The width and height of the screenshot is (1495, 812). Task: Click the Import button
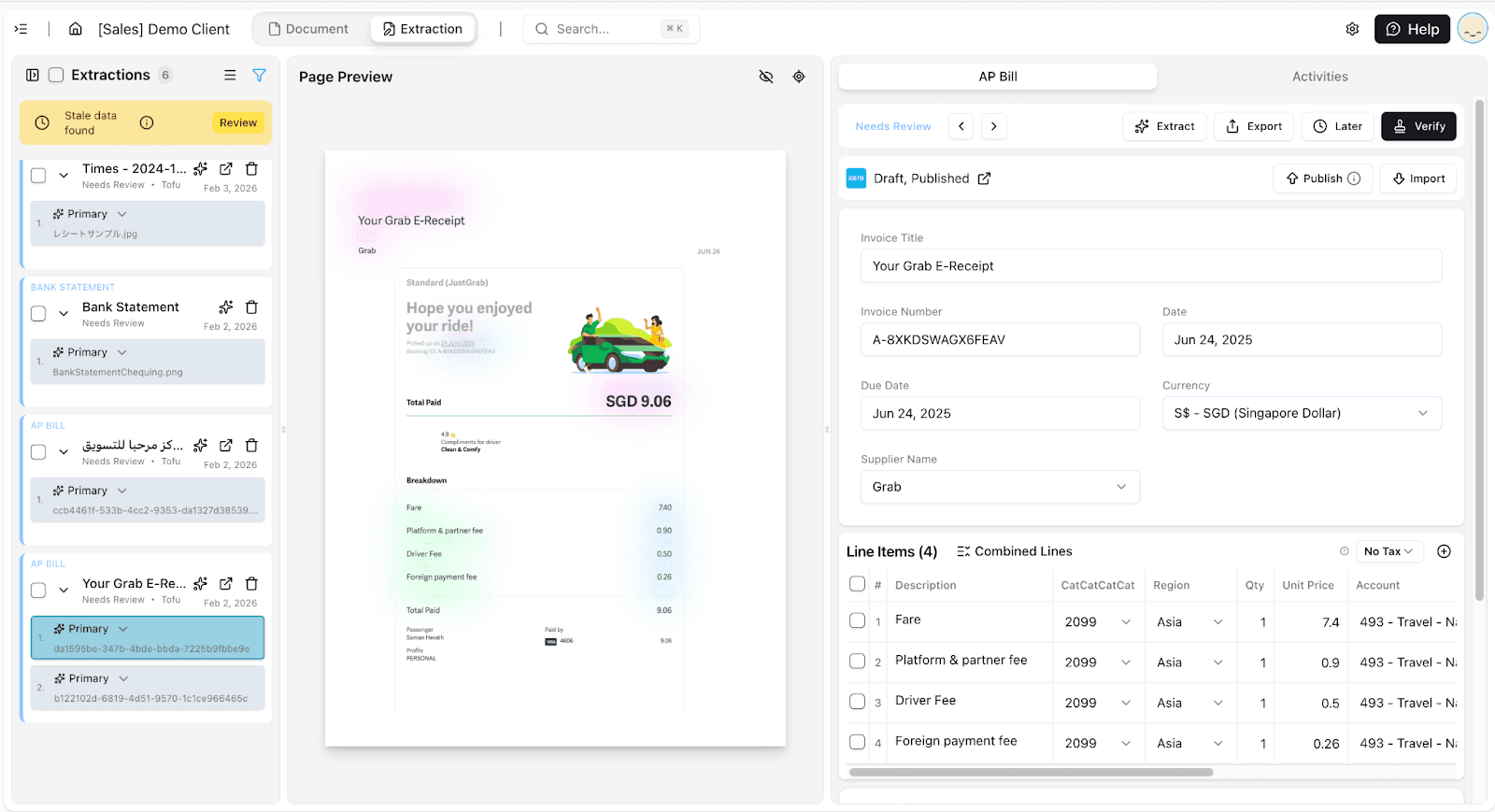pyautogui.click(x=1418, y=178)
